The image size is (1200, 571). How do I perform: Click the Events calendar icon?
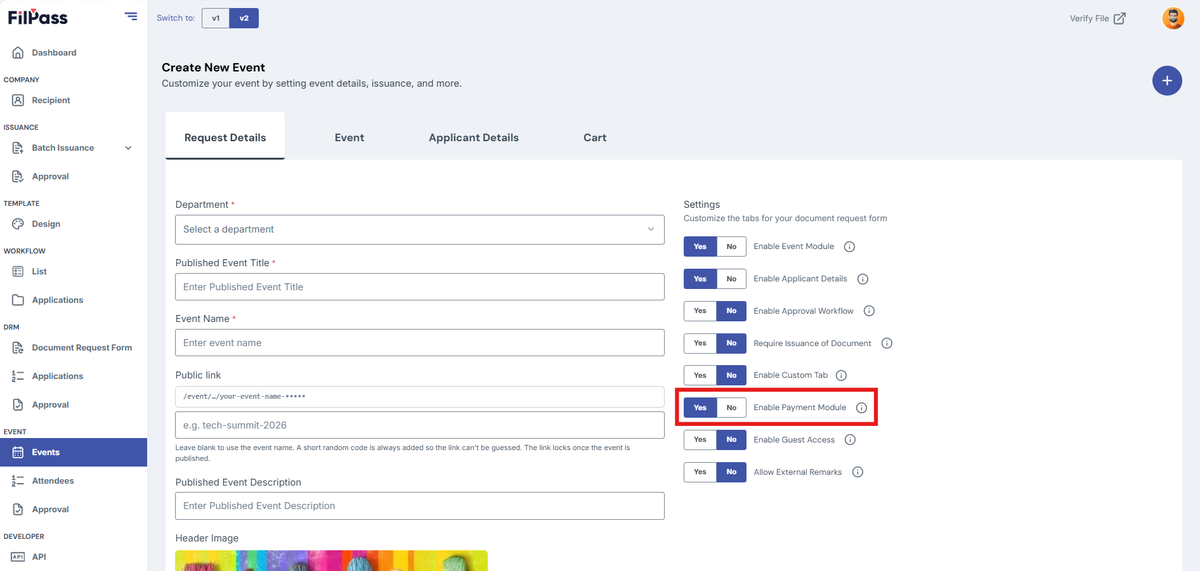click(x=18, y=452)
